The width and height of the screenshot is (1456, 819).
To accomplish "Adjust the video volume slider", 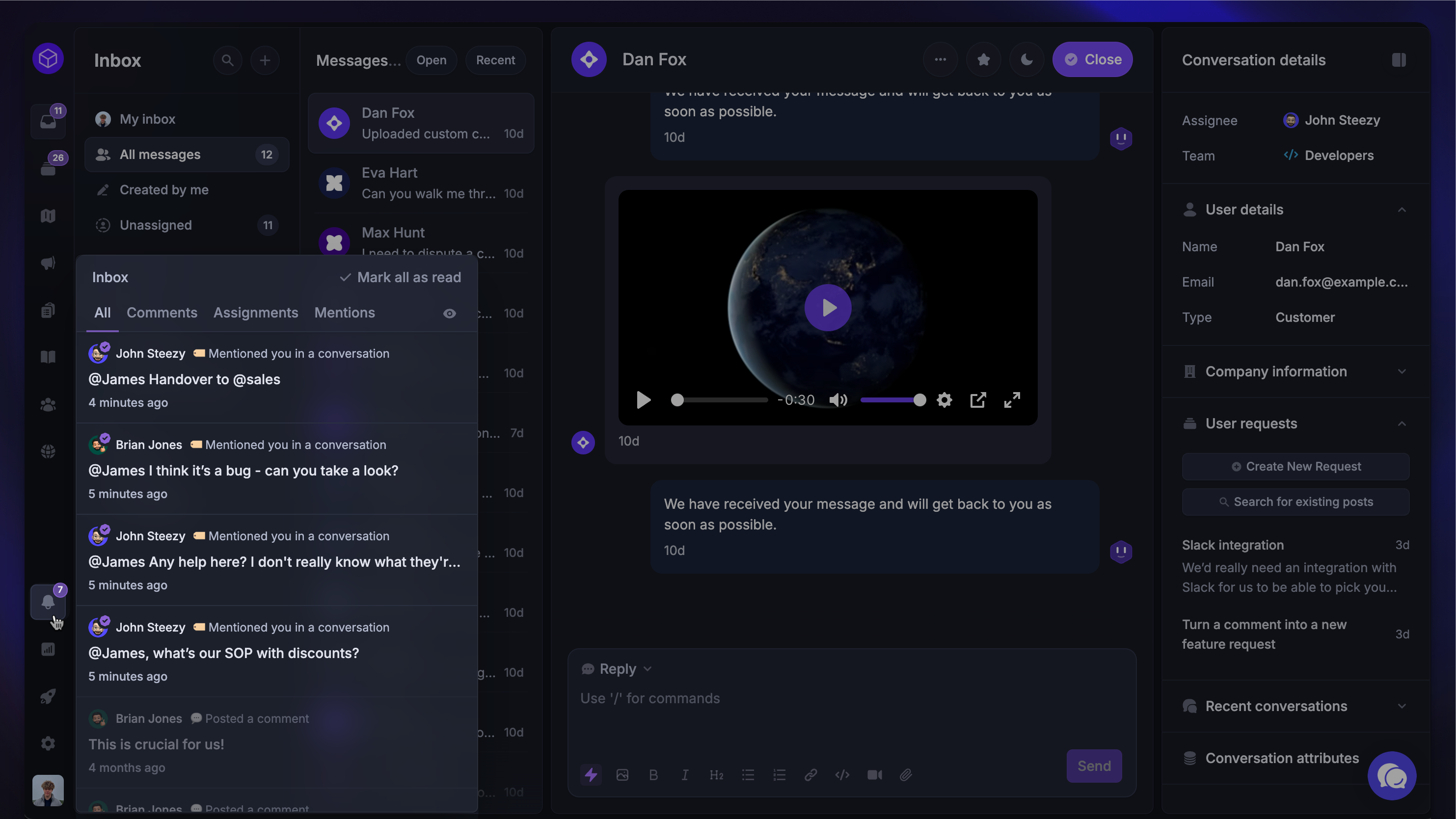I will click(x=893, y=400).
